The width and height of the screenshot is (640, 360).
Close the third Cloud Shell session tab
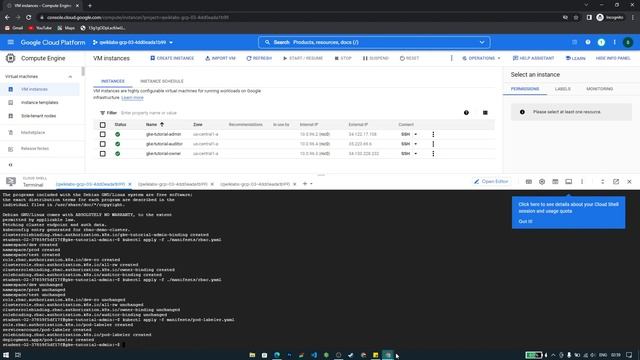click(294, 184)
